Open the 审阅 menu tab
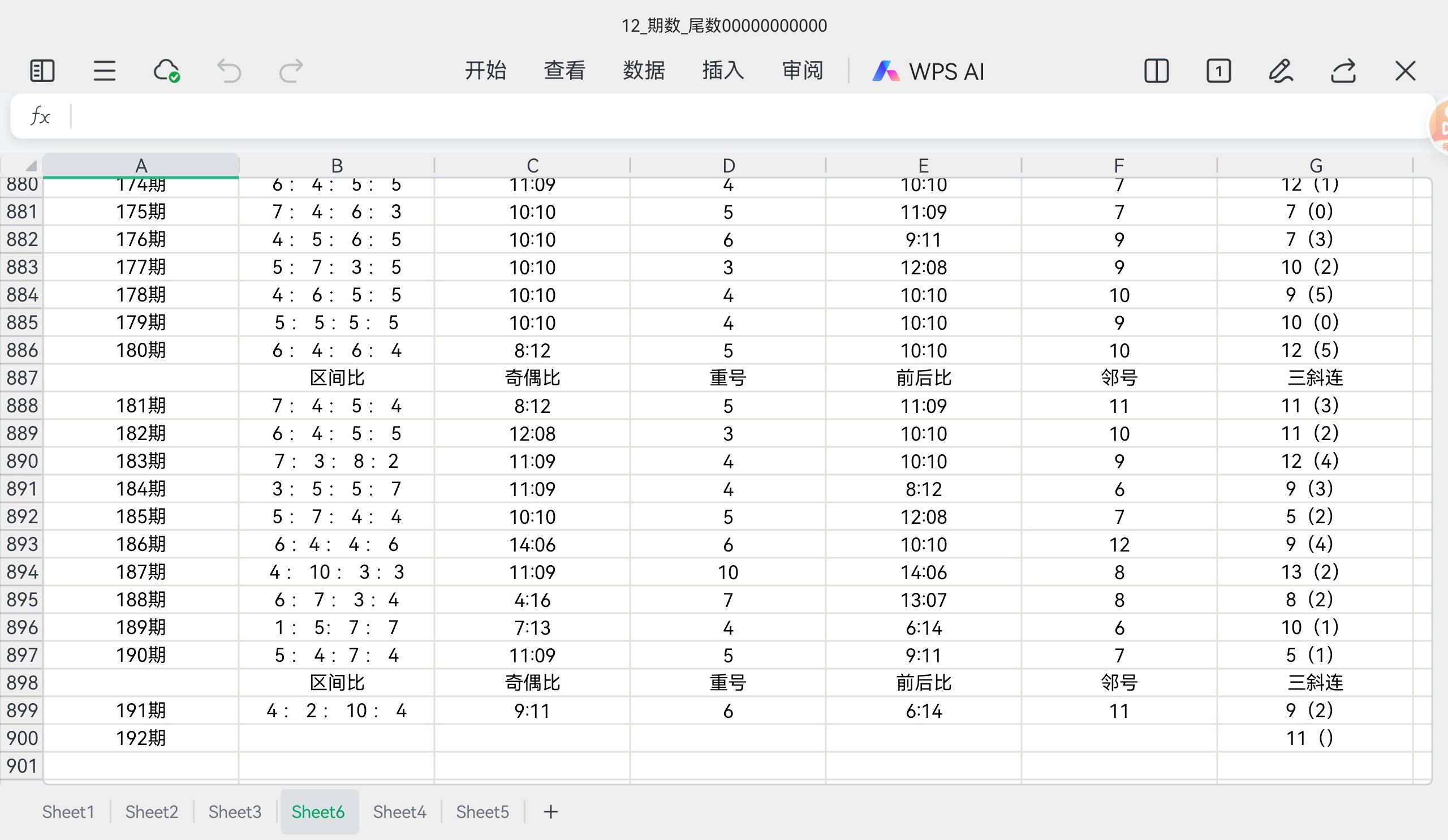 point(803,71)
